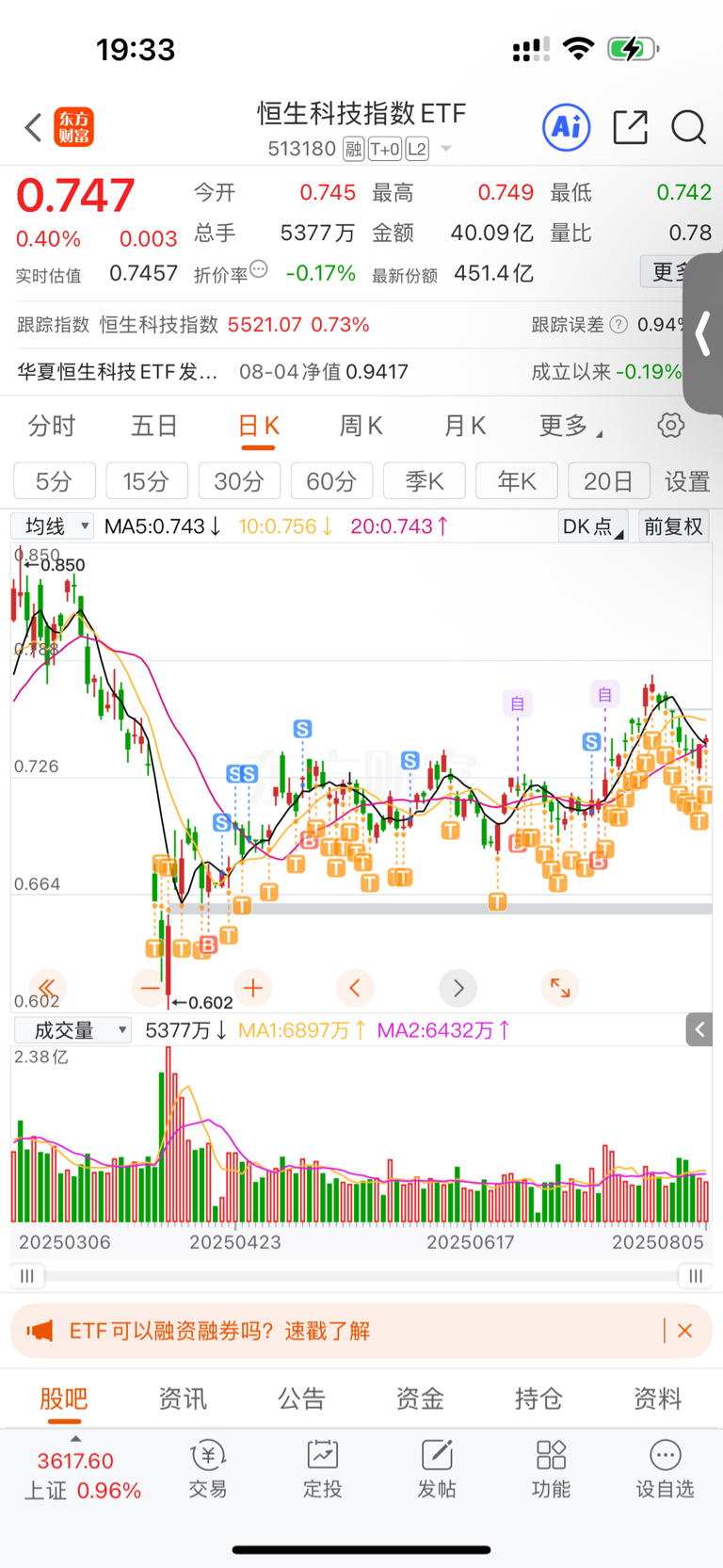This screenshot has width=723, height=1568.
Task: Expand the 更多 chart period menu
Action: tap(570, 426)
